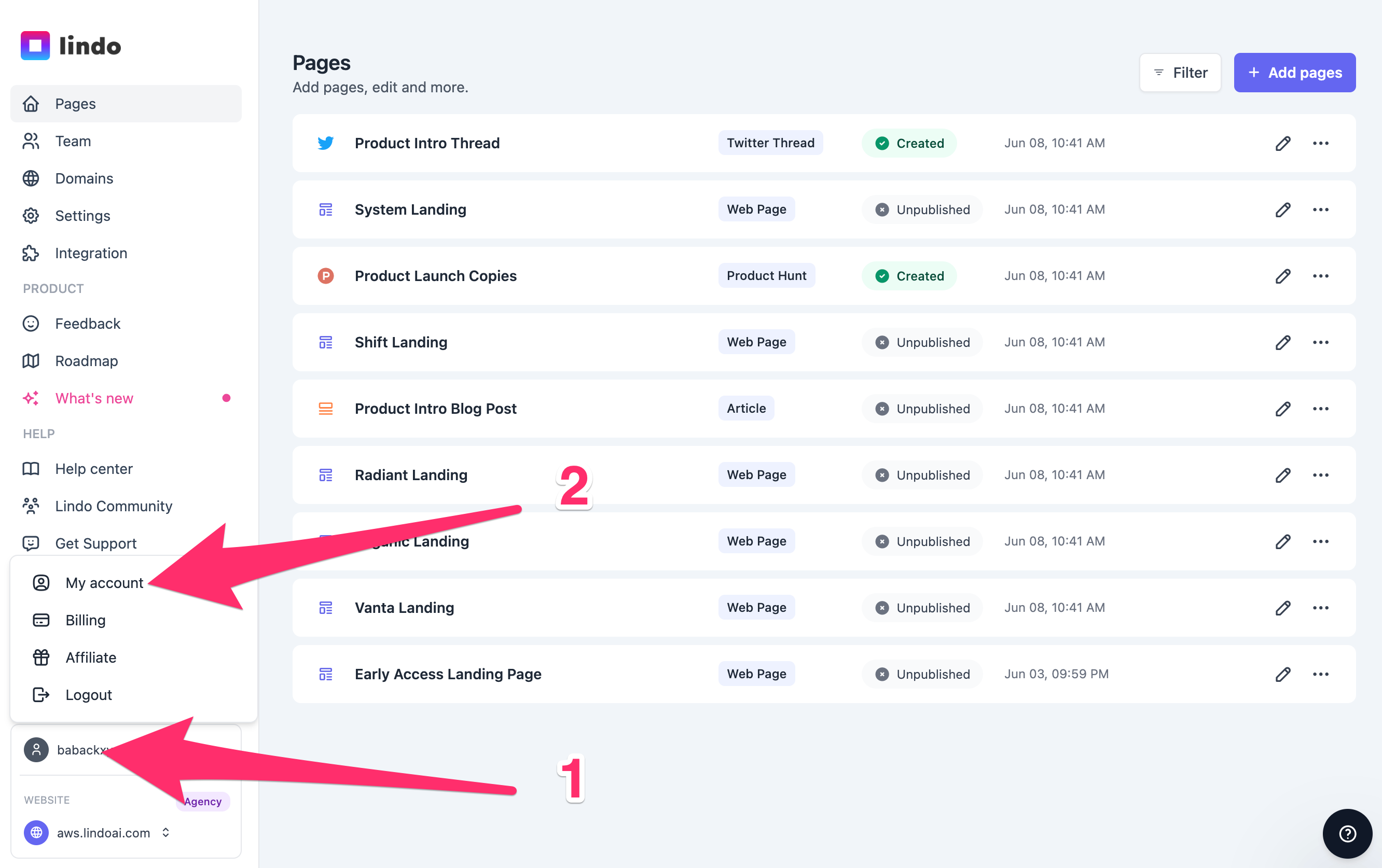Click the Settings gear icon
Image resolution: width=1382 pixels, height=868 pixels.
[31, 216]
